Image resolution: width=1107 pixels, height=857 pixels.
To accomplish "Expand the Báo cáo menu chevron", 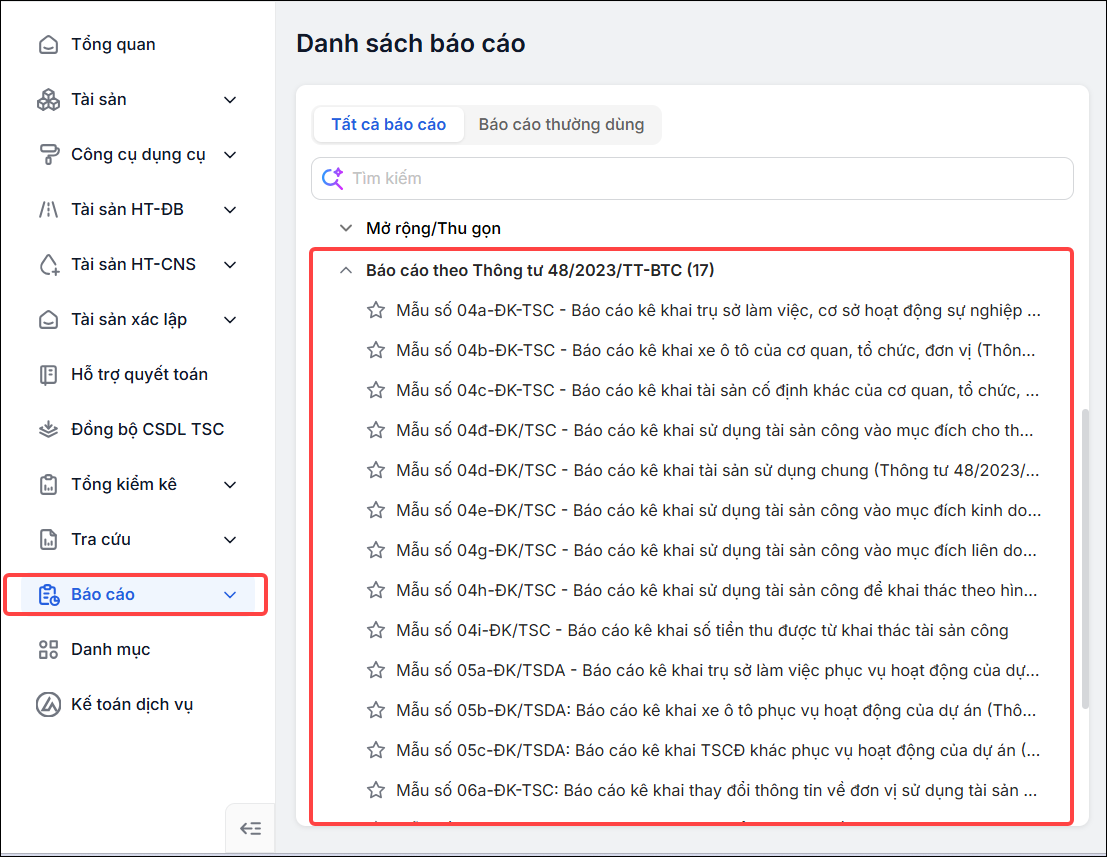I will [230, 595].
